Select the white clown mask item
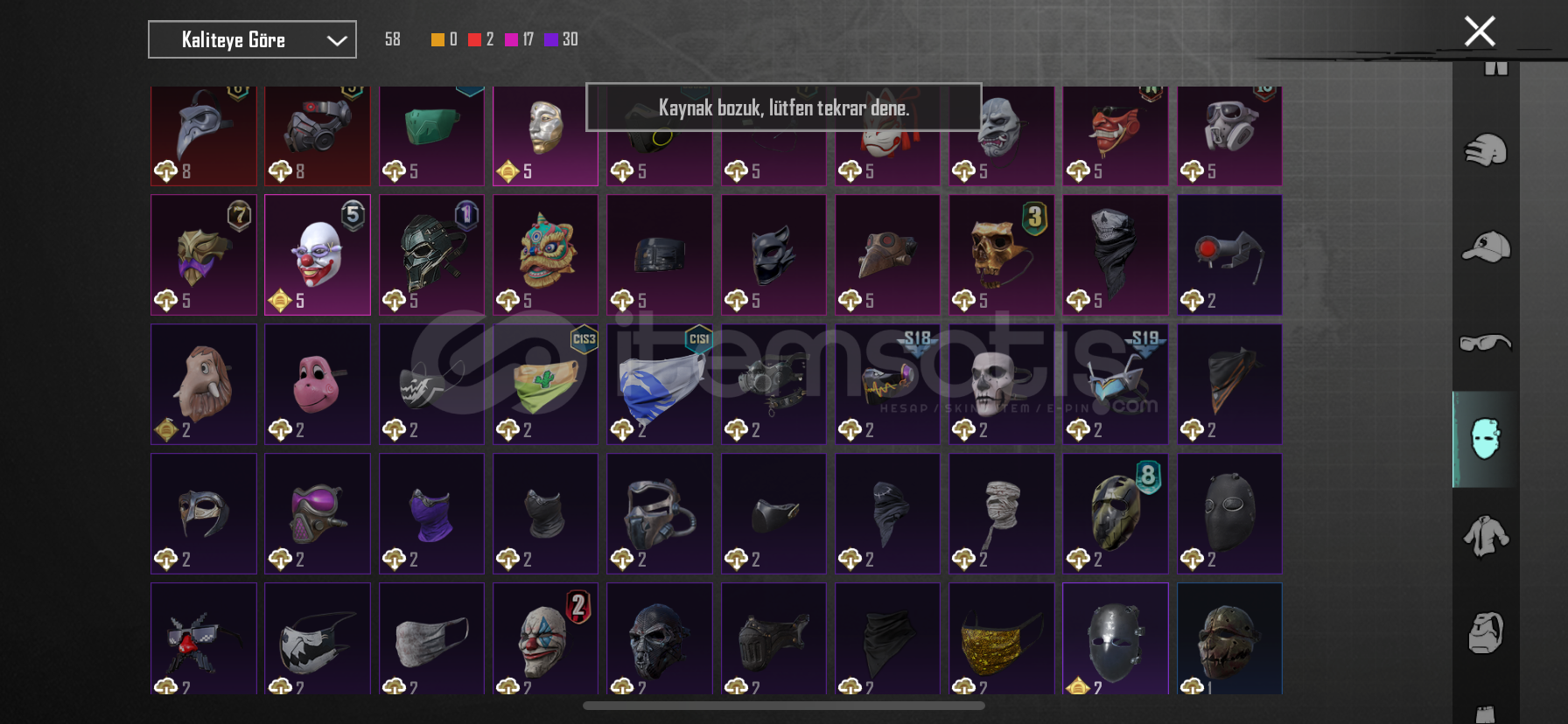 click(x=318, y=254)
